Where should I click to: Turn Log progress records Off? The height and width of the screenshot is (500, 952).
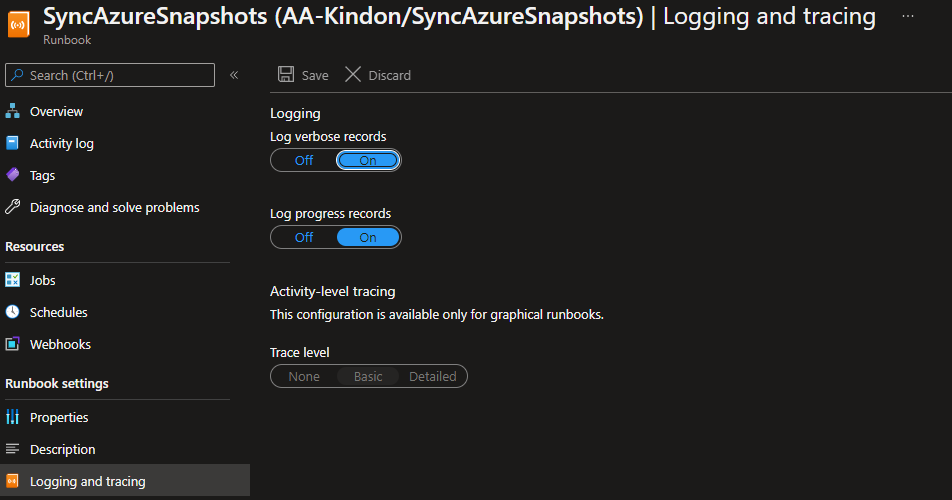[304, 237]
